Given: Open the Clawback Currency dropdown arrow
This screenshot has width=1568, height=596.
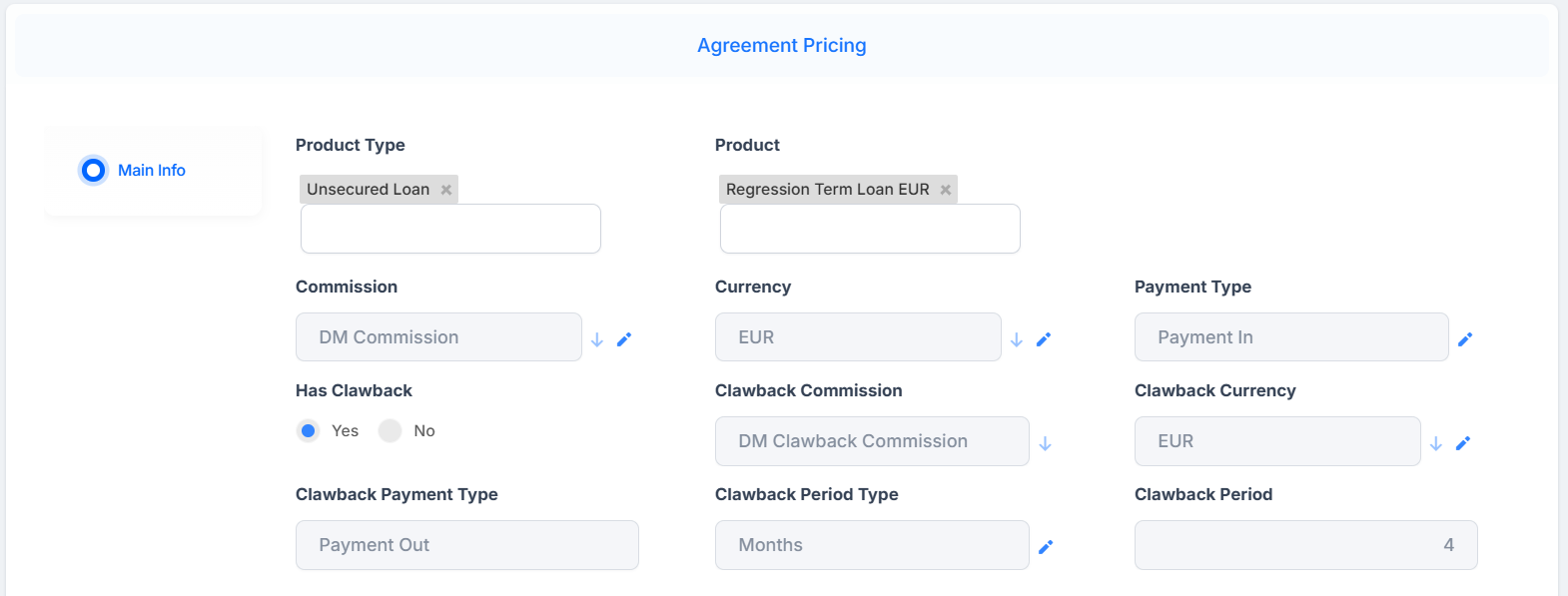Looking at the screenshot, I should [1436, 443].
